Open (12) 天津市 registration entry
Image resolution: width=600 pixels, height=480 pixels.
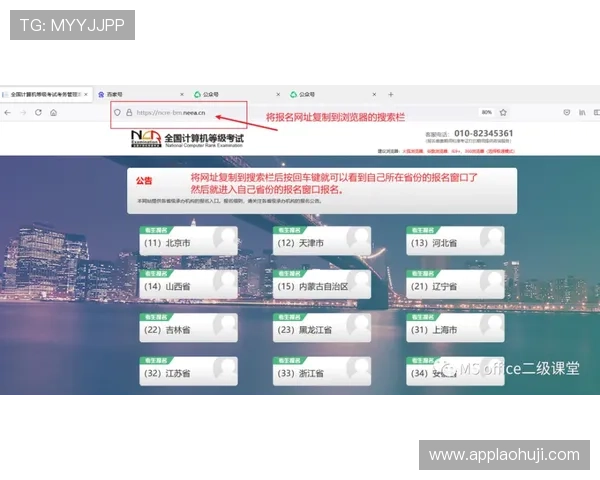[x=322, y=241]
